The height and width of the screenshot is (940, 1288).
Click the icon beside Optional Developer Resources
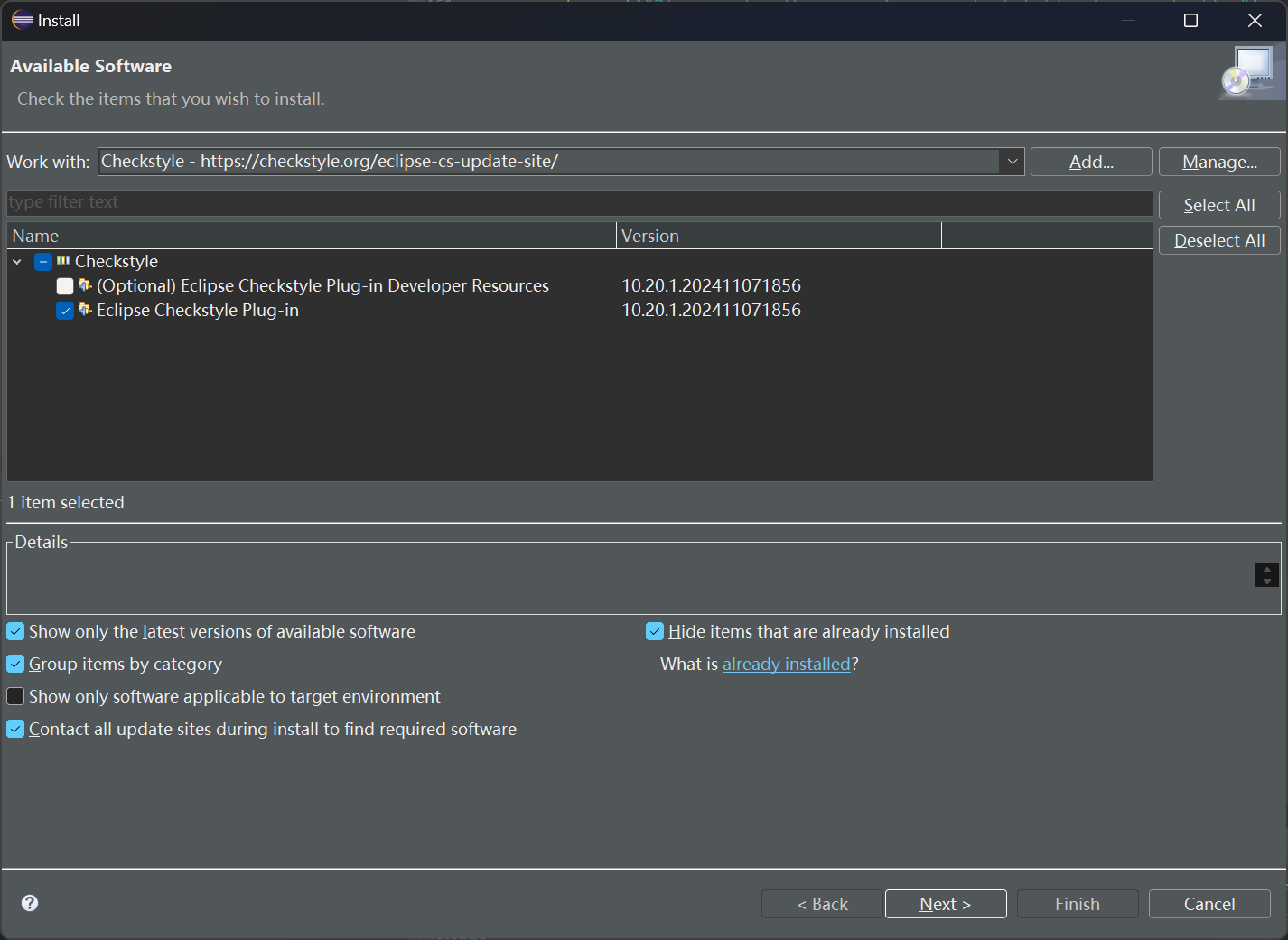(x=85, y=285)
